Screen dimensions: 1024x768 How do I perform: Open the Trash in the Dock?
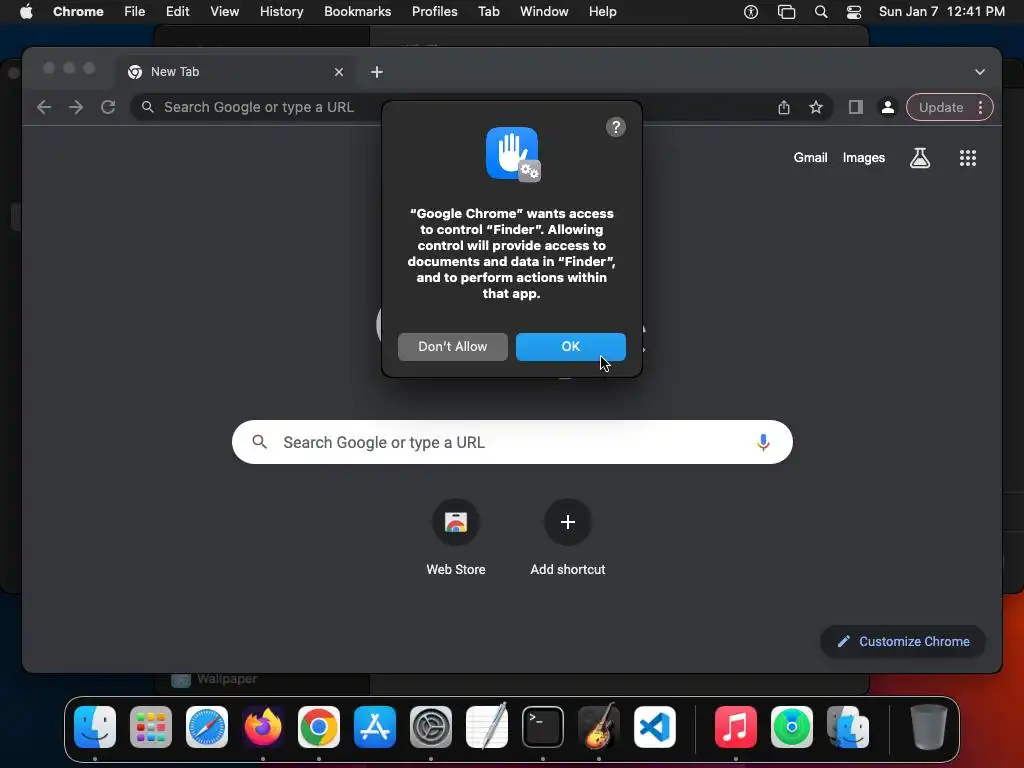[x=928, y=727]
